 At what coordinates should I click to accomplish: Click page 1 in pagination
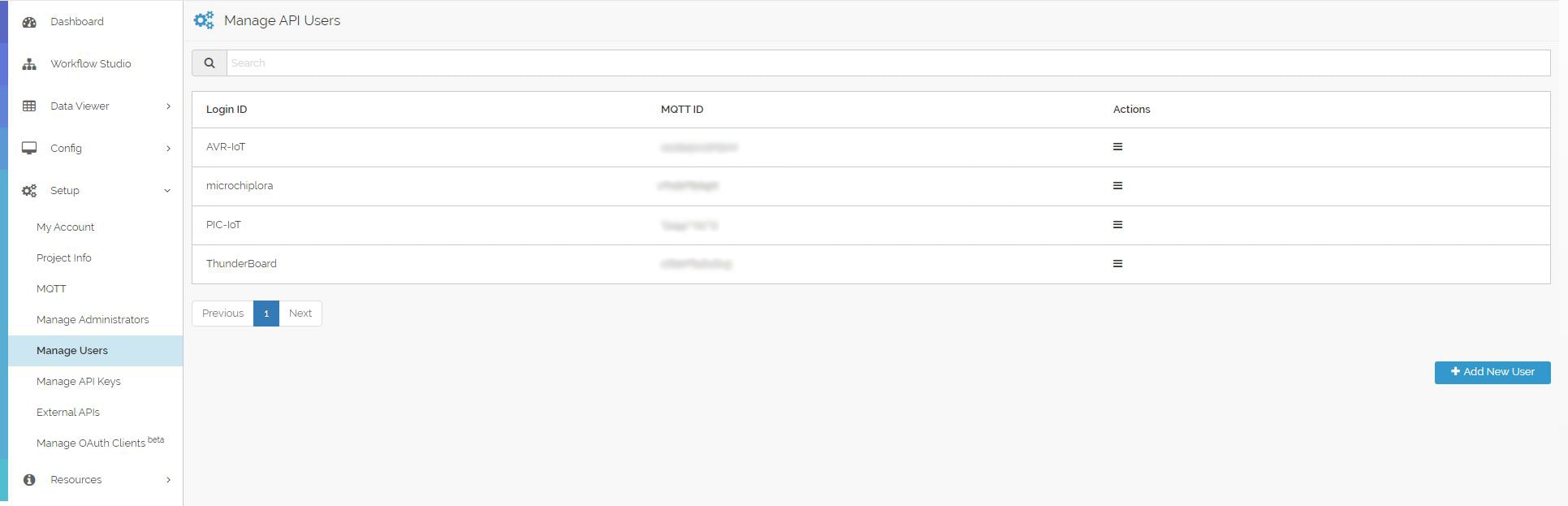tap(266, 313)
